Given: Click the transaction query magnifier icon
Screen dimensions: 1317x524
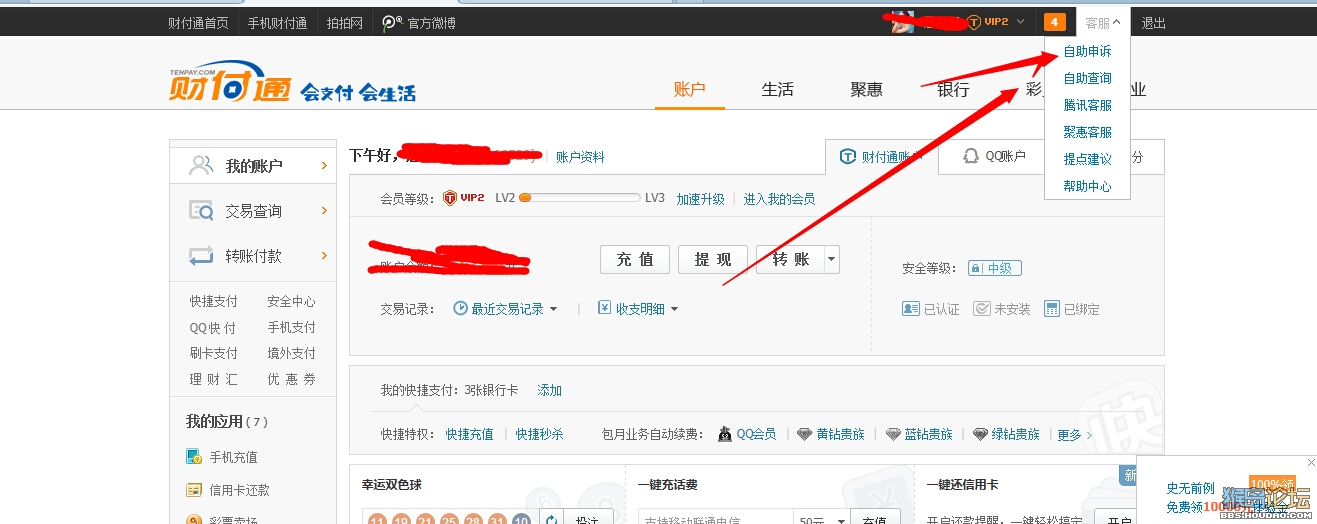Looking at the screenshot, I should tap(201, 211).
